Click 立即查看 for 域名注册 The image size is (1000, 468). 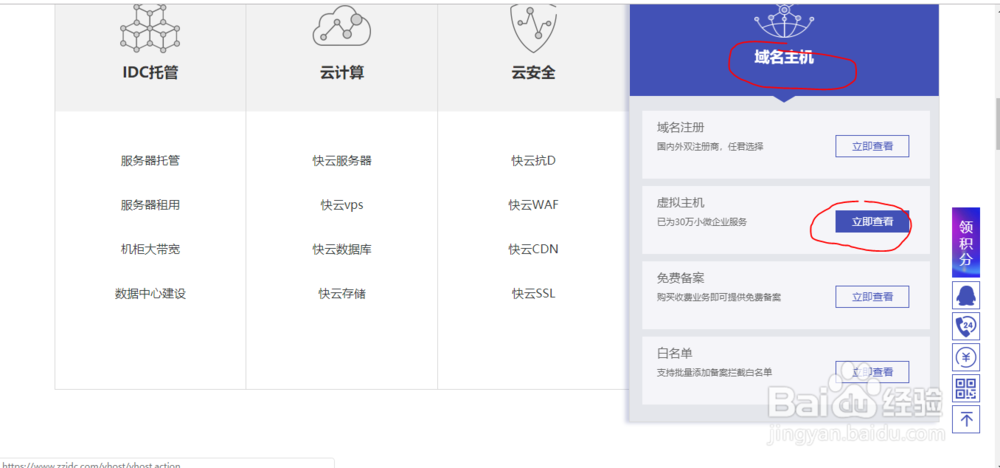[x=872, y=146]
